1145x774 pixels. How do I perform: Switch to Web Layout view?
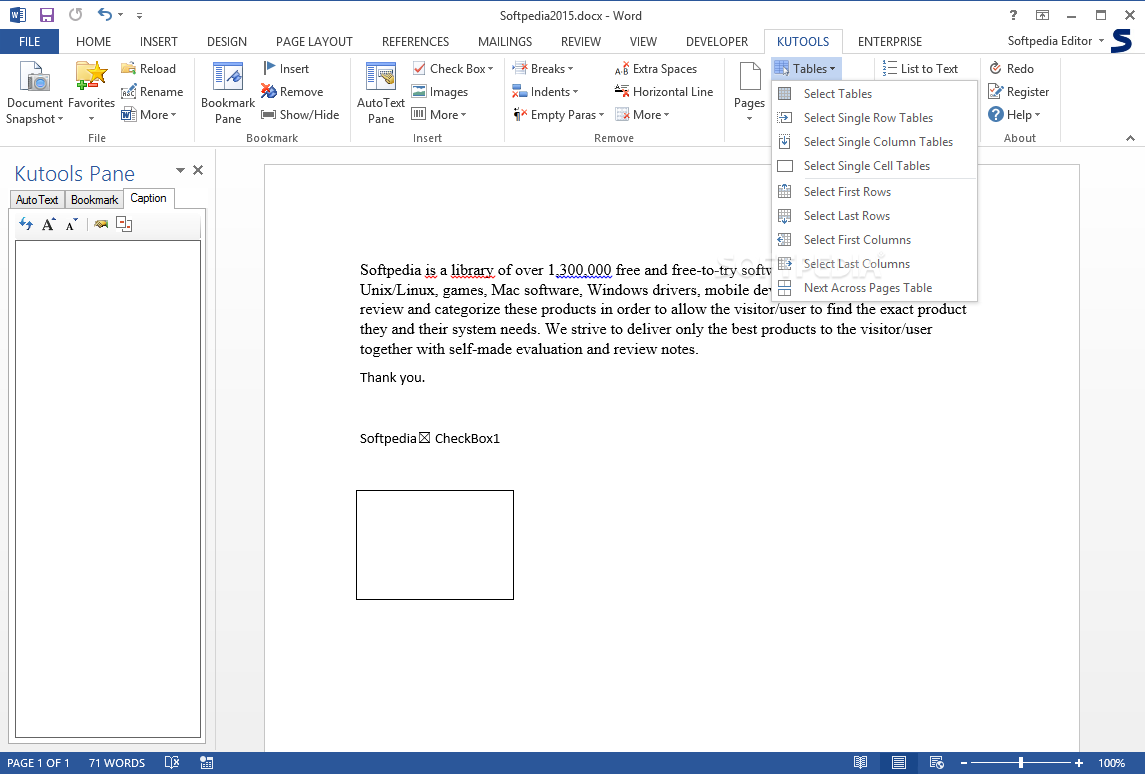click(x=937, y=763)
